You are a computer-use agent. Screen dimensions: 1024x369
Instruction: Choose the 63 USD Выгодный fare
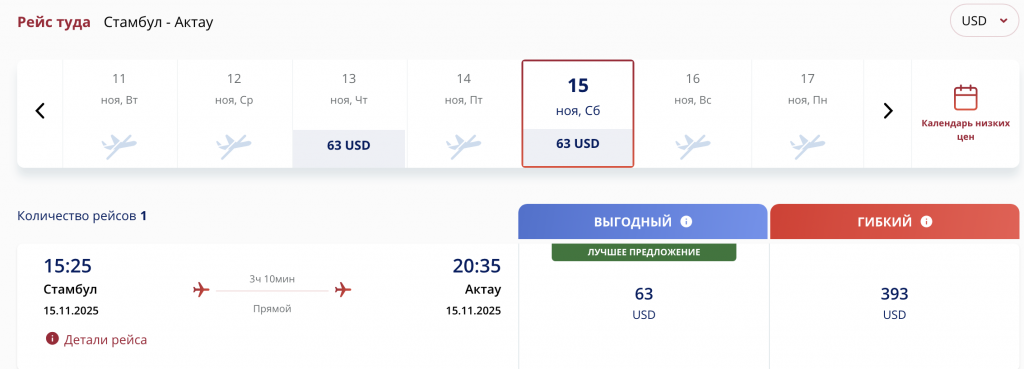(x=643, y=303)
